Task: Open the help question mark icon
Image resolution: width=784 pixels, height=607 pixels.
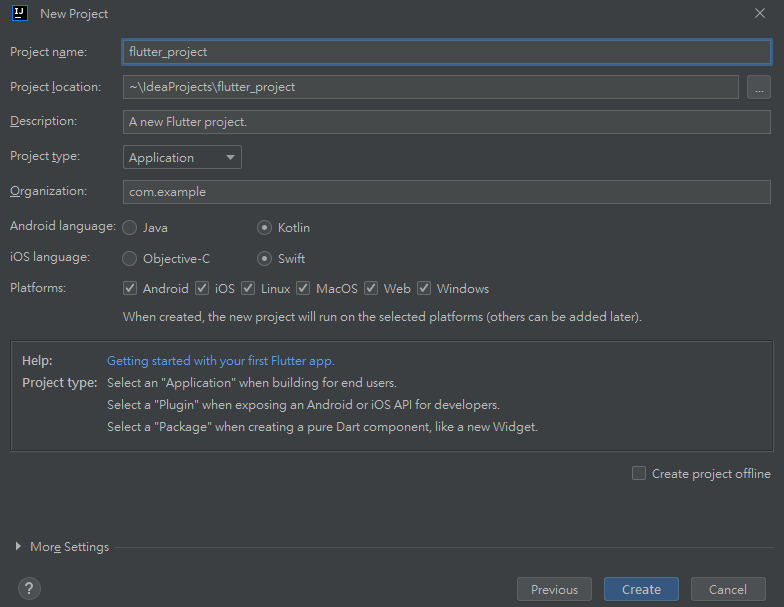Action: click(x=29, y=588)
